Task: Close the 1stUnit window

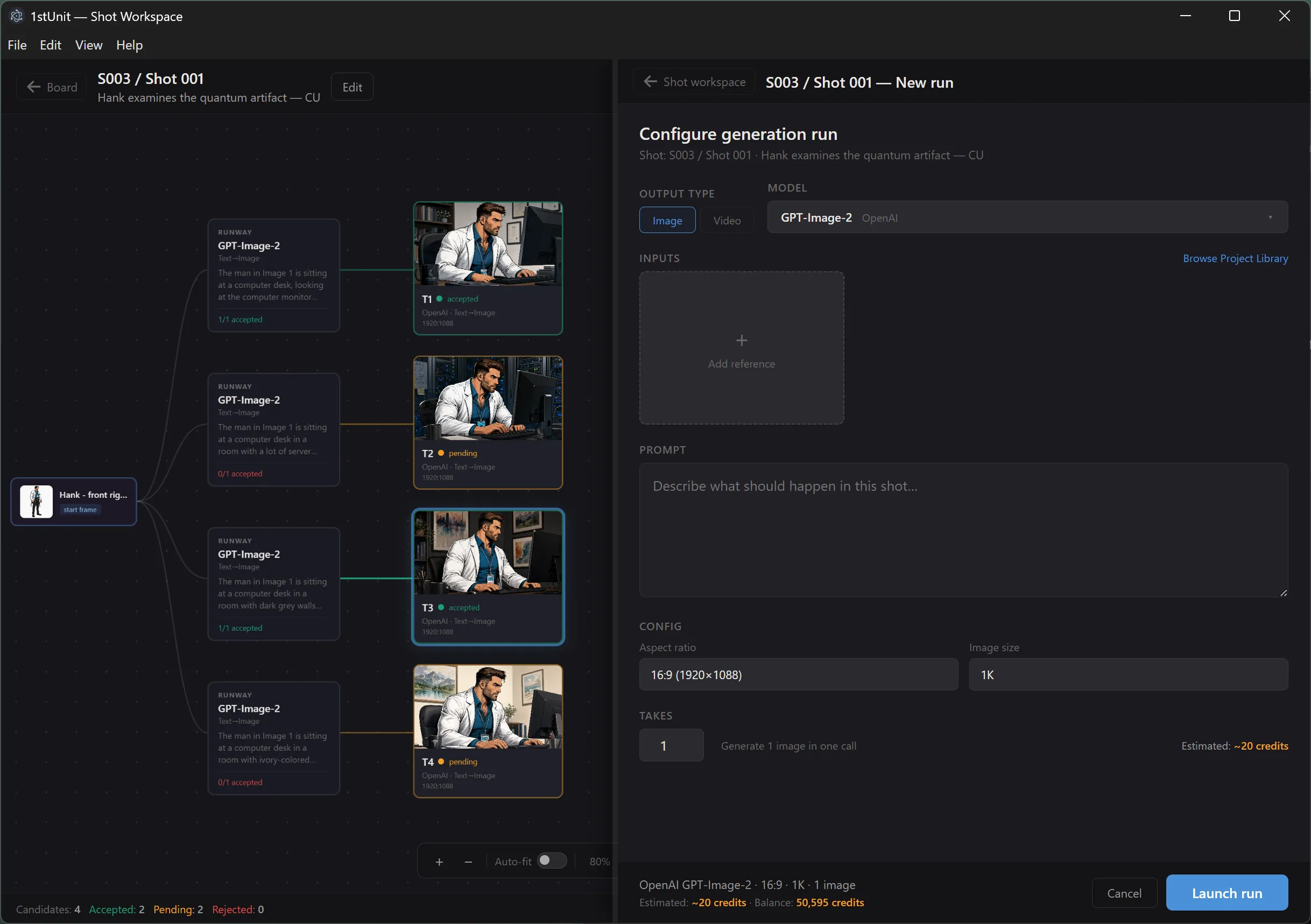Action: [x=1284, y=16]
